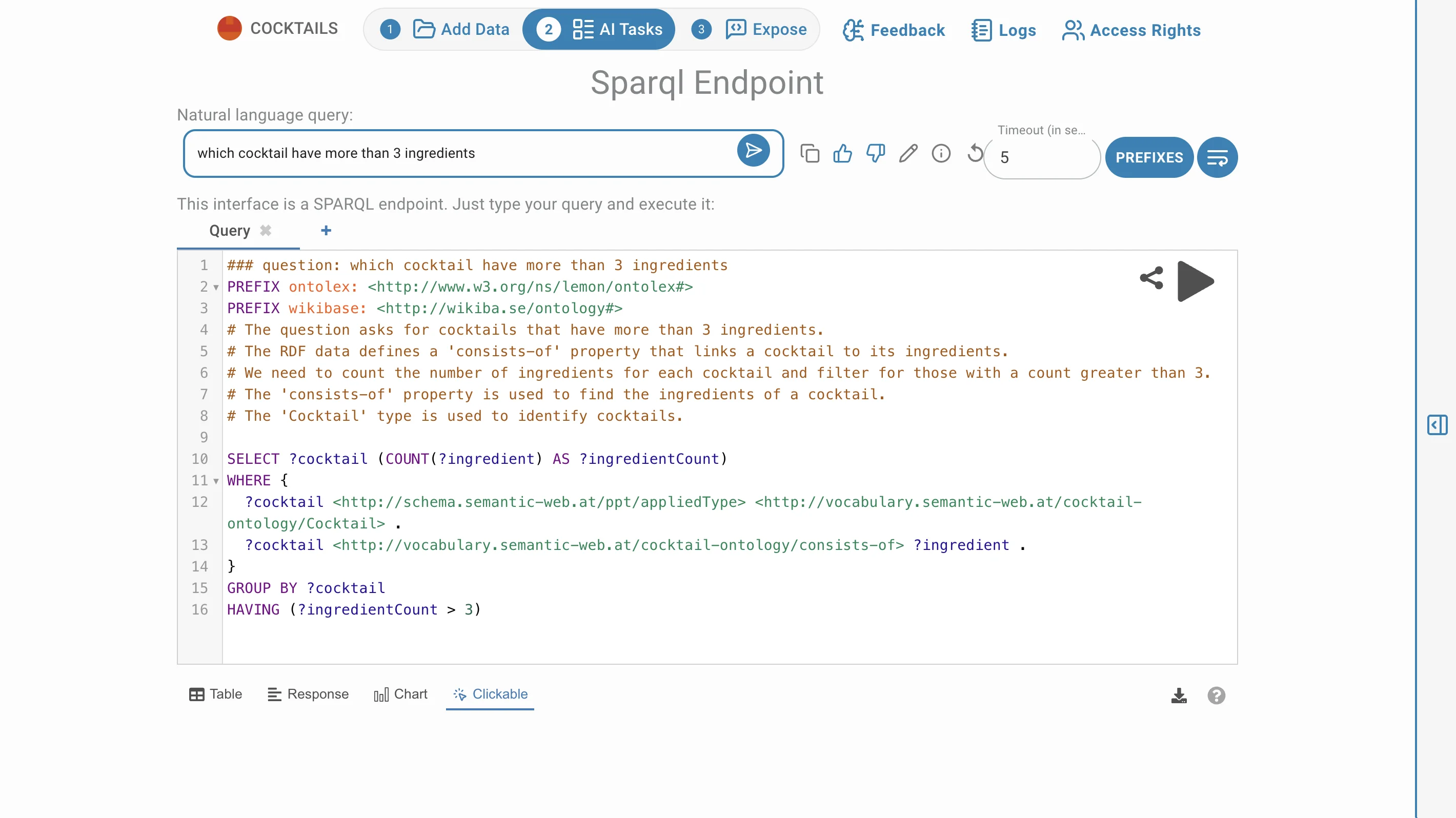
Task: Click the PREFIXES button
Action: [x=1149, y=158]
